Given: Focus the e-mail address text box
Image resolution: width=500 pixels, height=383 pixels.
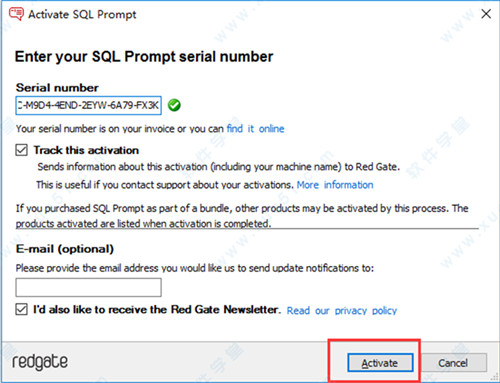Looking at the screenshot, I should pyautogui.click(x=88, y=287).
